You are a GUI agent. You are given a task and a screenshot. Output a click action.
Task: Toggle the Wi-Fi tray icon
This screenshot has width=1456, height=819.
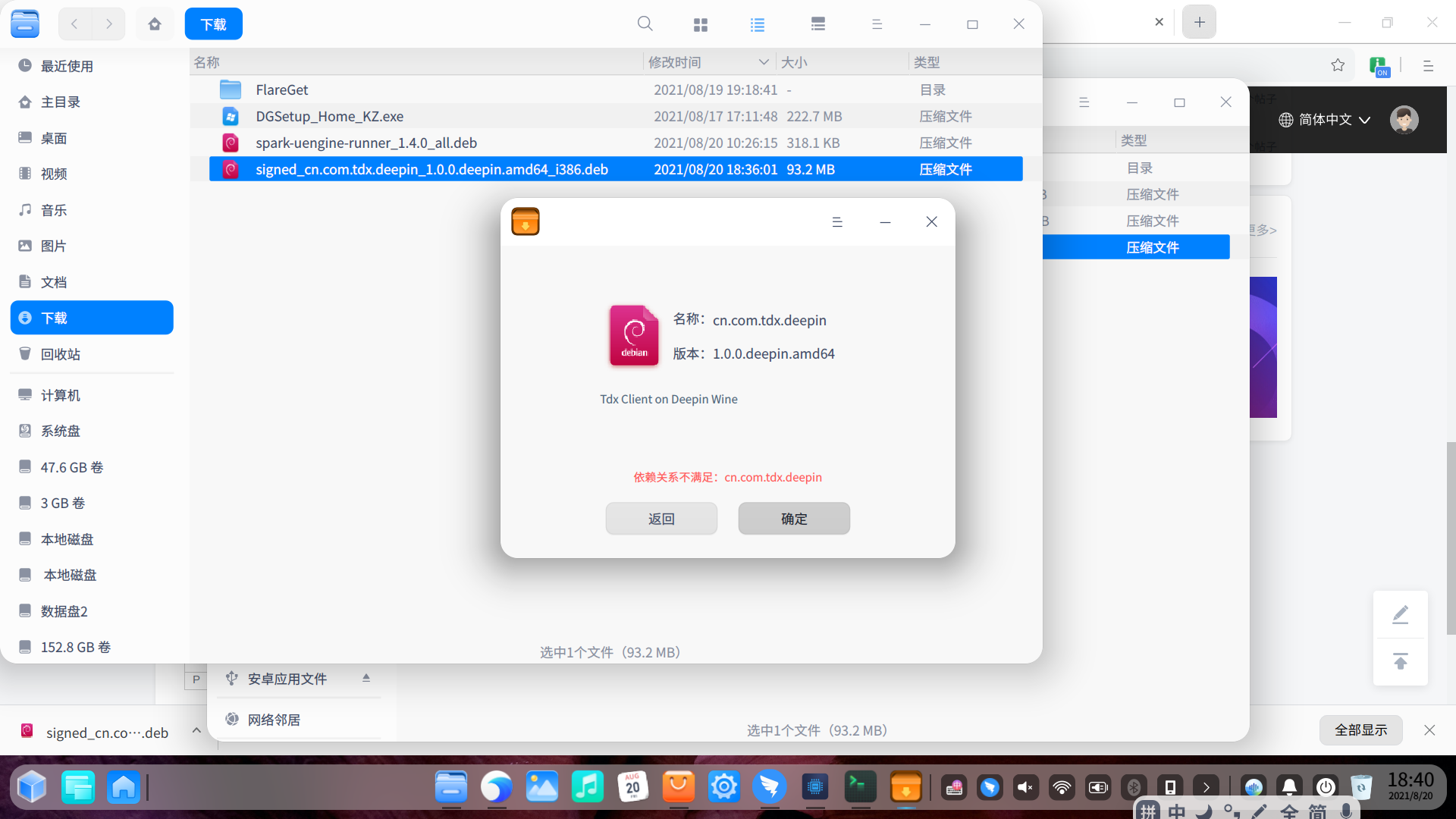[x=1062, y=787]
